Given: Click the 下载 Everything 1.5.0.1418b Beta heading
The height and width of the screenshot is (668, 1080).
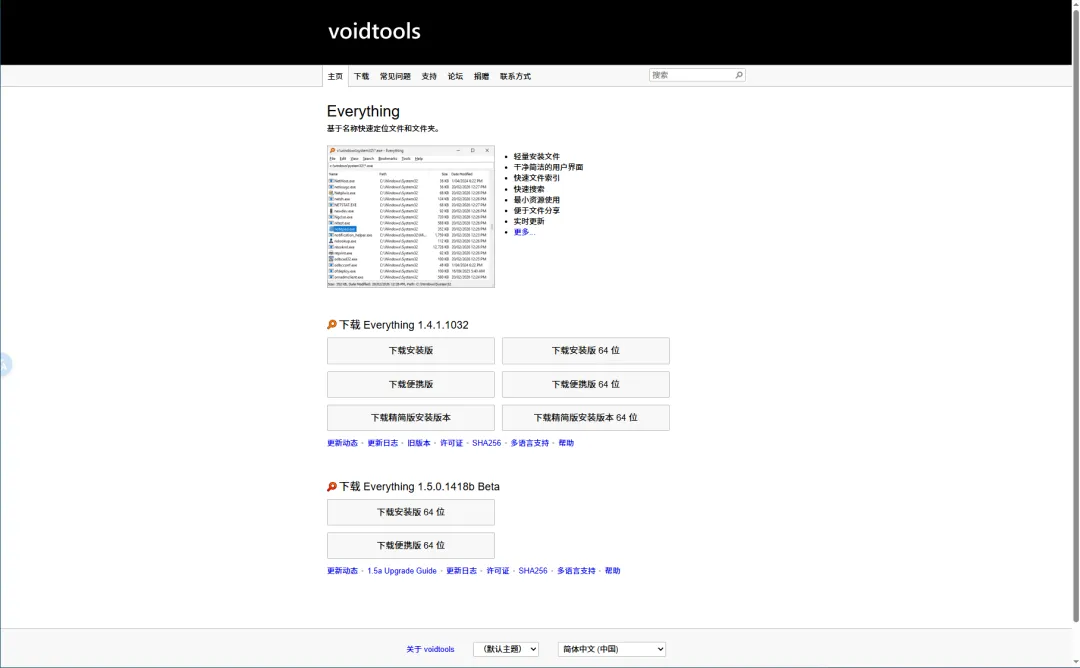Looking at the screenshot, I should click(x=419, y=486).
